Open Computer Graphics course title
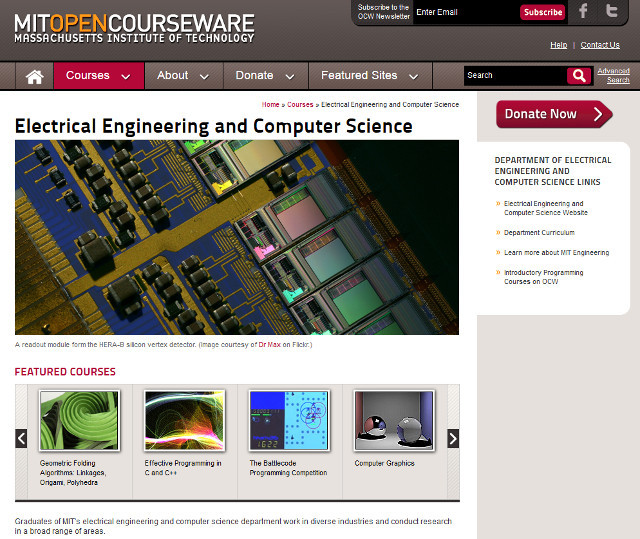Image resolution: width=640 pixels, height=539 pixels. pyautogui.click(x=384, y=464)
